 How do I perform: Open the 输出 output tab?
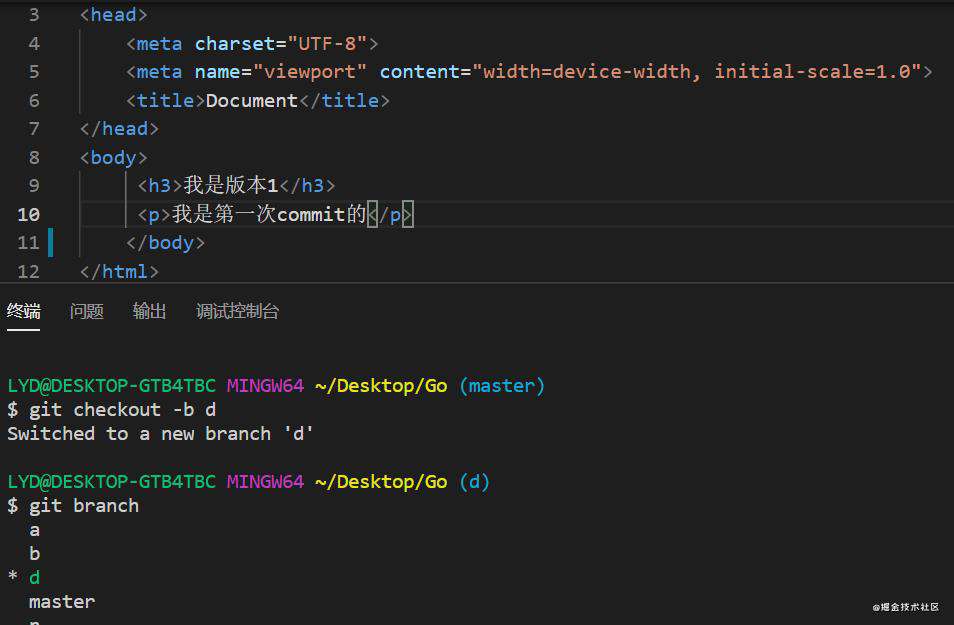tap(150, 312)
